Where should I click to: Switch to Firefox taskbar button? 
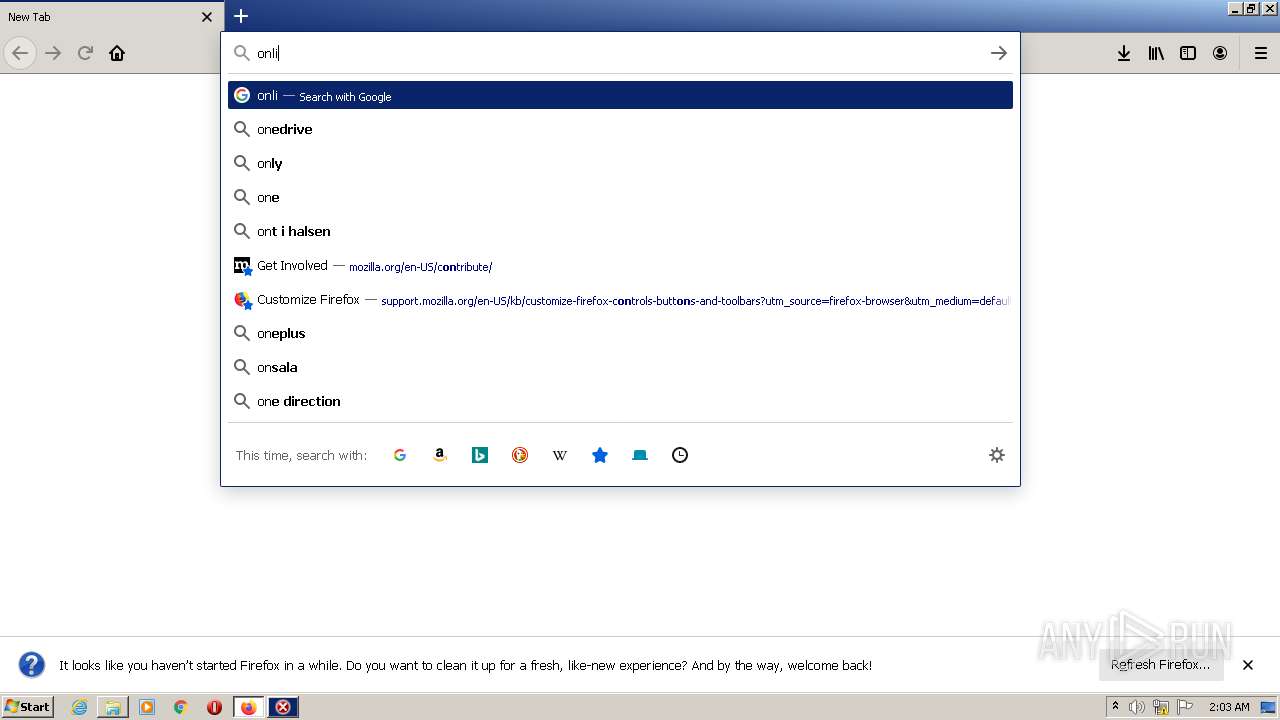249,707
